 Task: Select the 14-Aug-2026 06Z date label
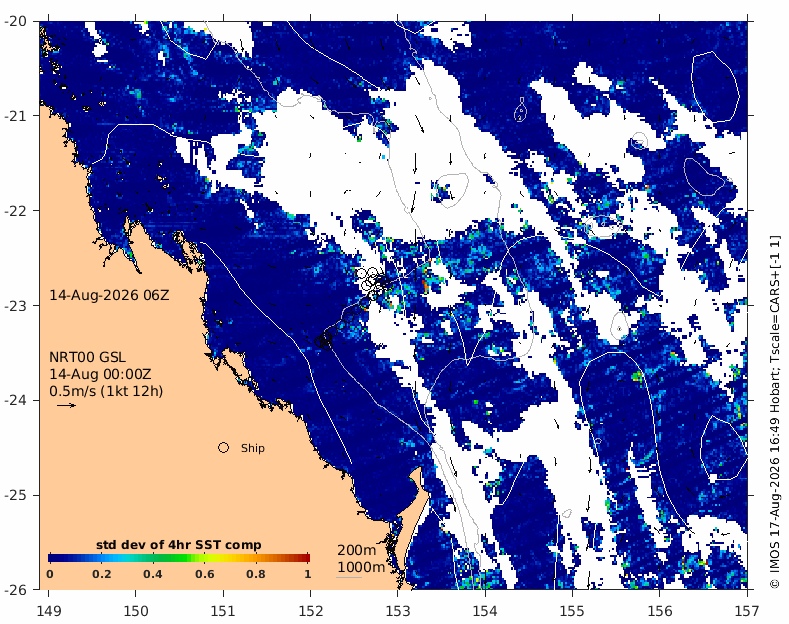pyautogui.click(x=109, y=295)
